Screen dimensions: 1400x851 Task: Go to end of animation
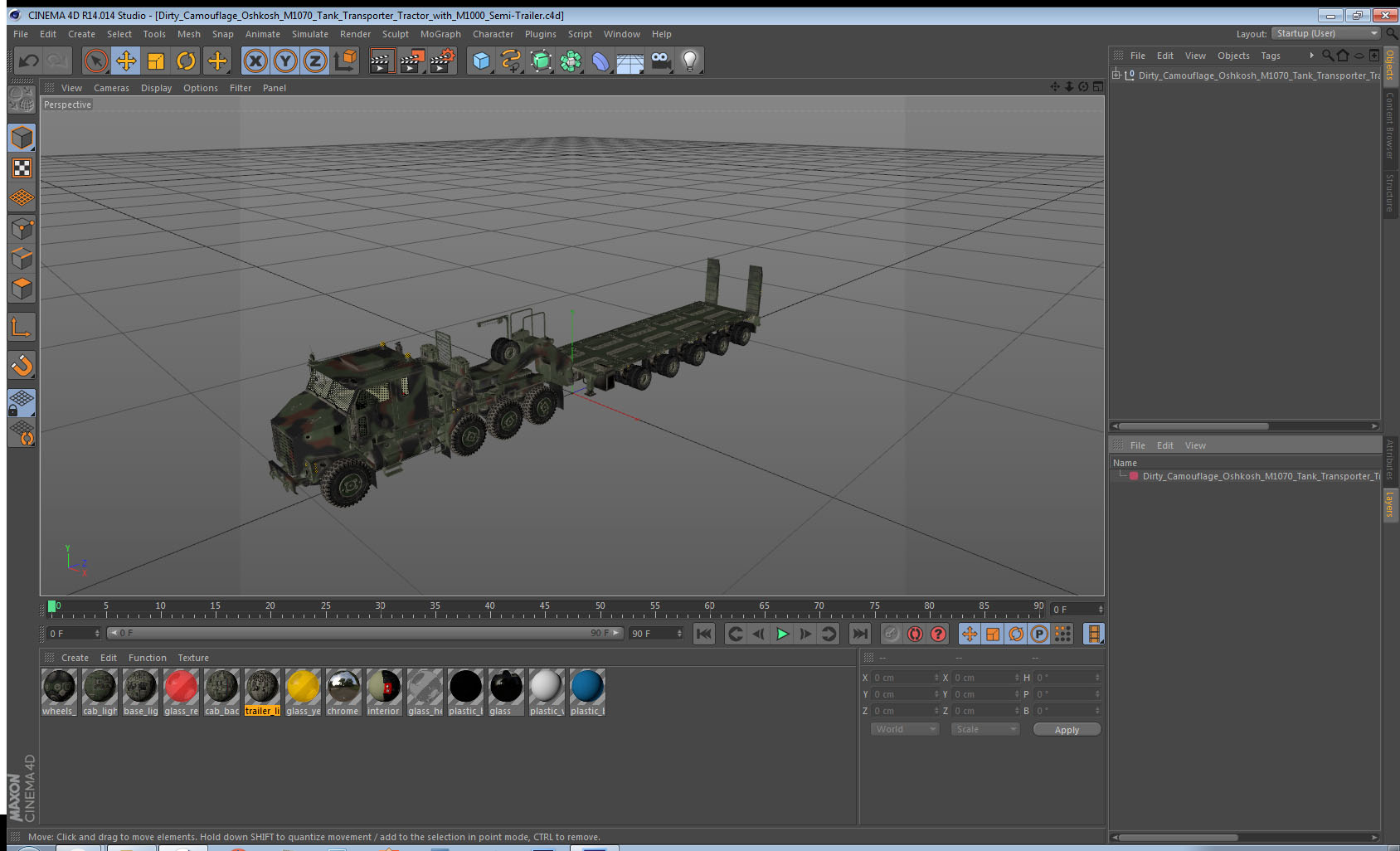(x=860, y=634)
